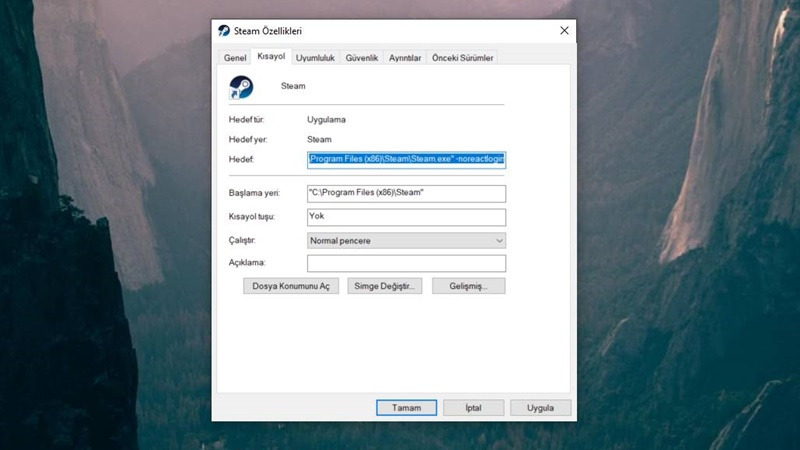Confirm with the Tamam button
Image resolution: width=800 pixels, height=450 pixels.
406,408
